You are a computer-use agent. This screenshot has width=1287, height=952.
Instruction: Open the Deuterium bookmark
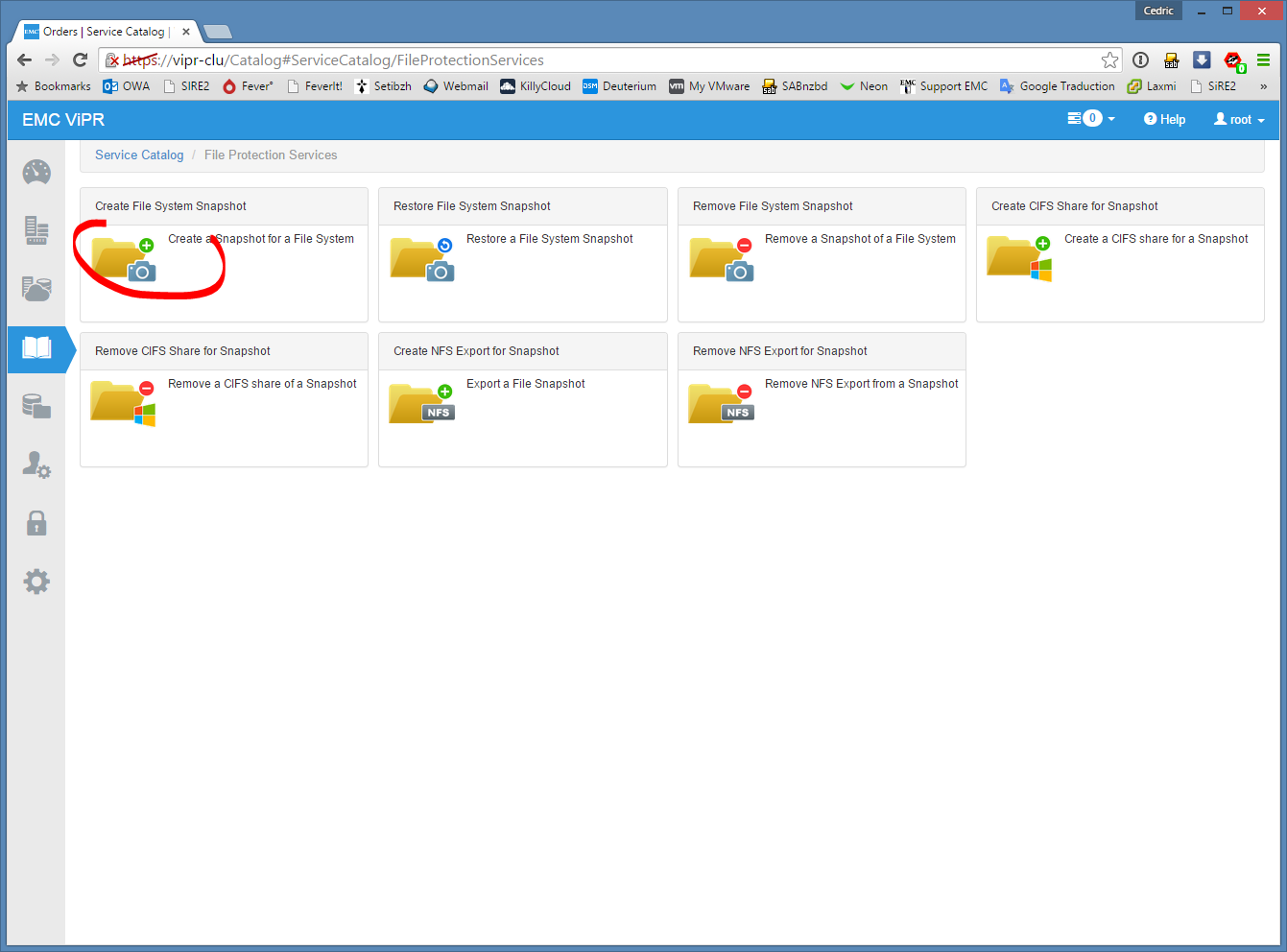click(x=620, y=86)
